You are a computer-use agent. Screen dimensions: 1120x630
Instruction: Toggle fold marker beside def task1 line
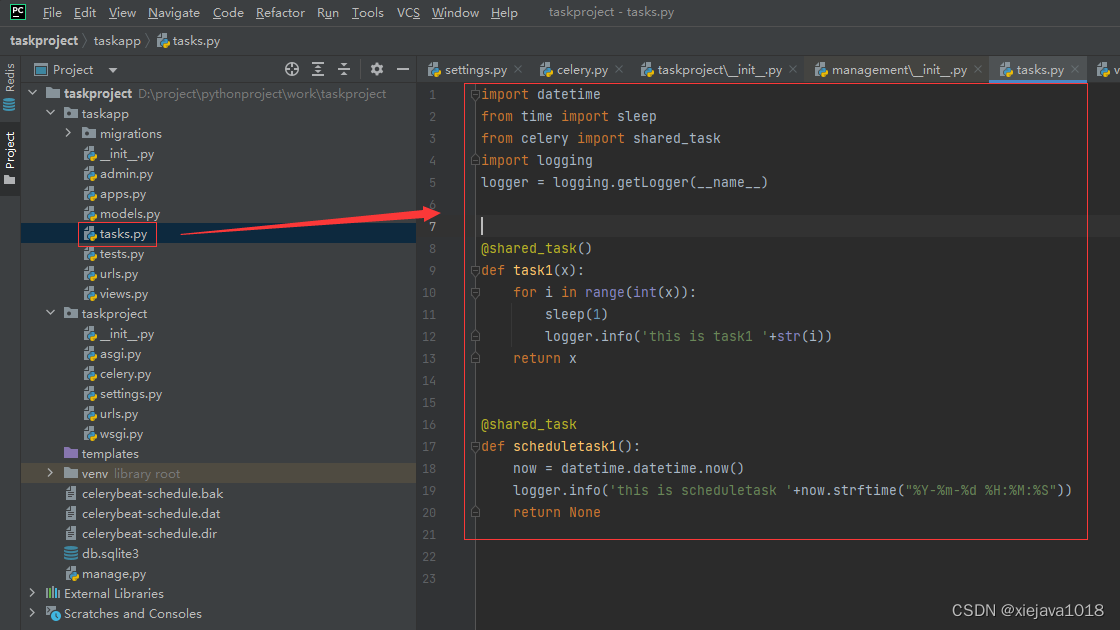475,270
